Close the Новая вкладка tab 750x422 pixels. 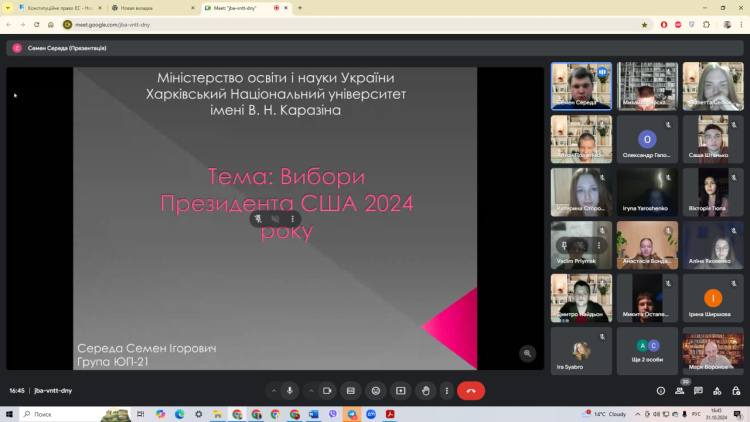(193, 8)
